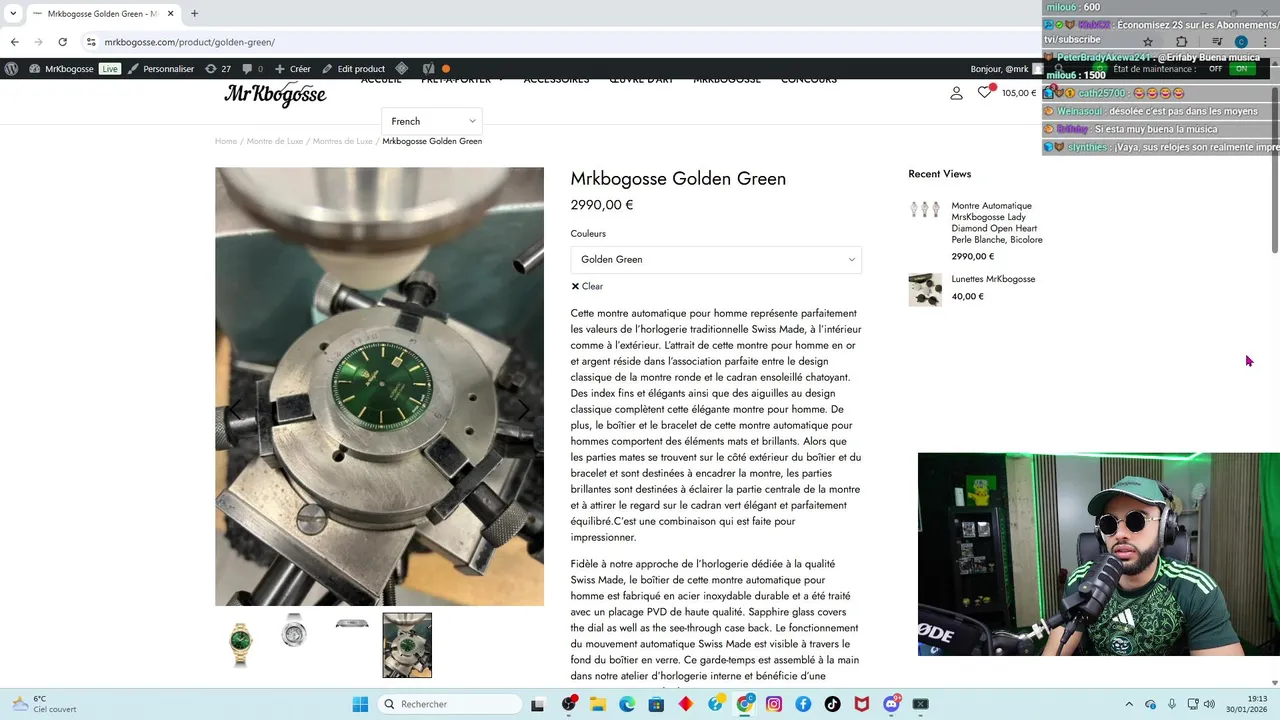Image resolution: width=1280 pixels, height=720 pixels.
Task: Turn maintenance mode OFF
Action: point(1215,69)
